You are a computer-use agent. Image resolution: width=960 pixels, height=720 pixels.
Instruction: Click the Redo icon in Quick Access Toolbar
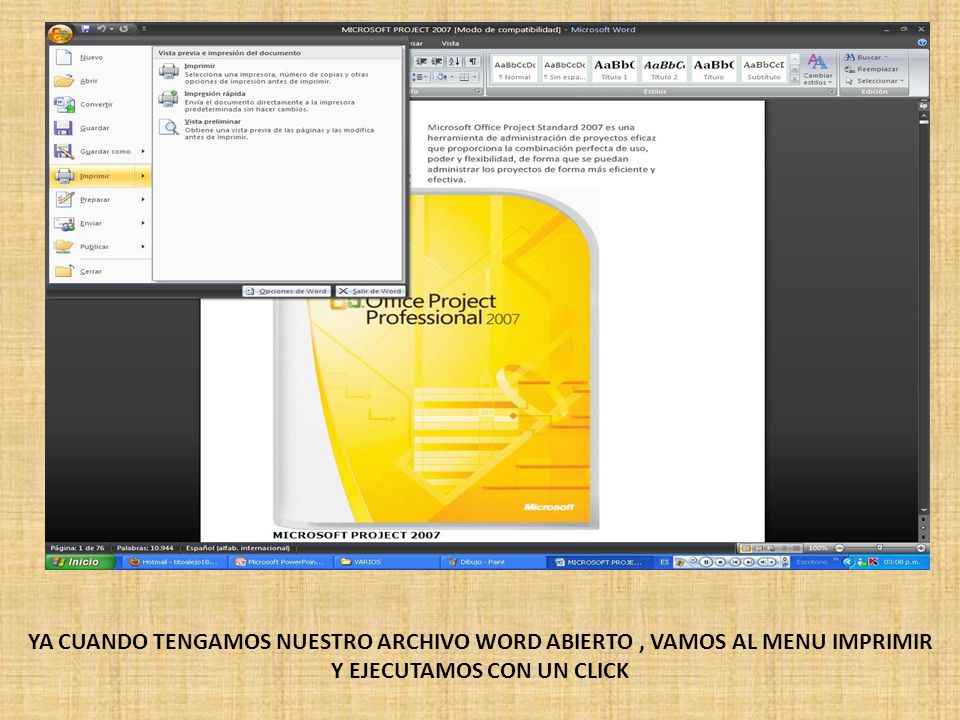click(124, 29)
